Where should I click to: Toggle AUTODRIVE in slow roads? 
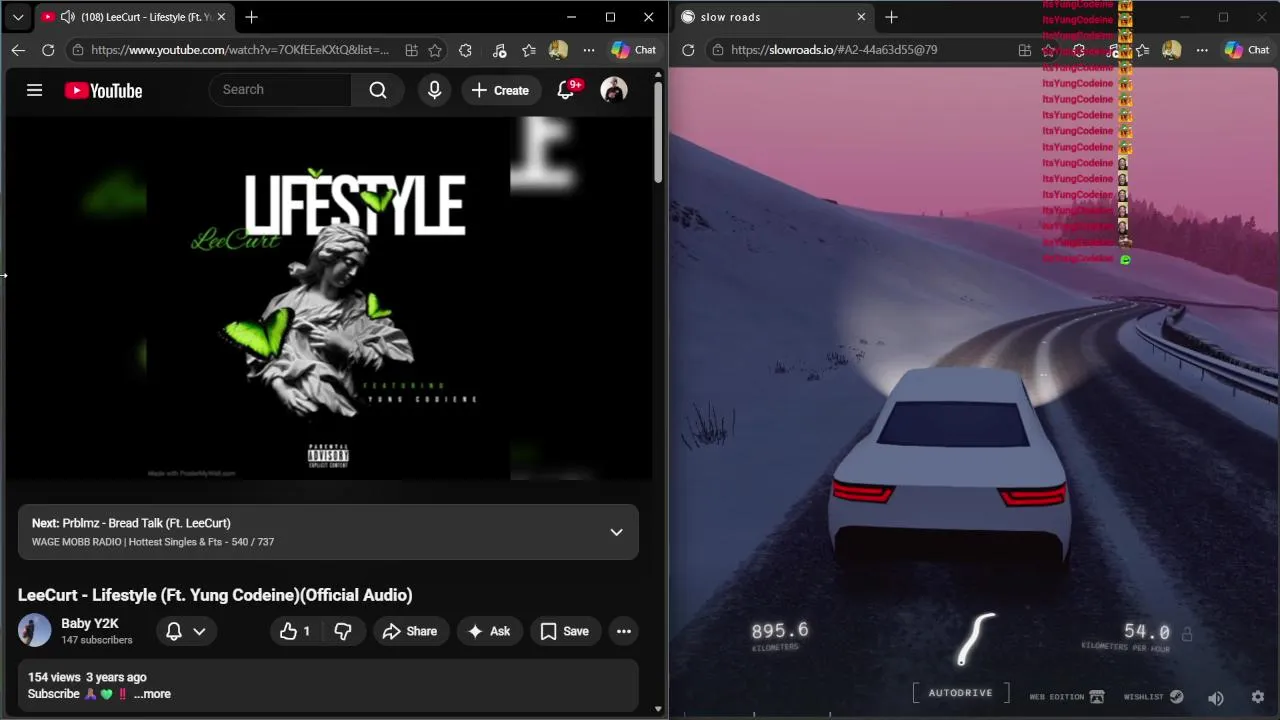click(960, 693)
